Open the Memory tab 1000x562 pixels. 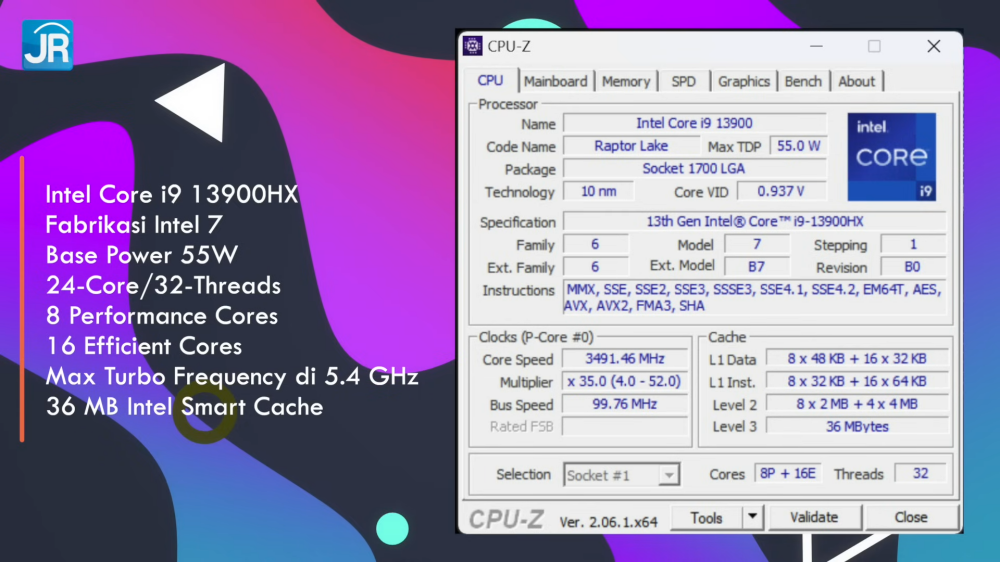click(x=626, y=81)
